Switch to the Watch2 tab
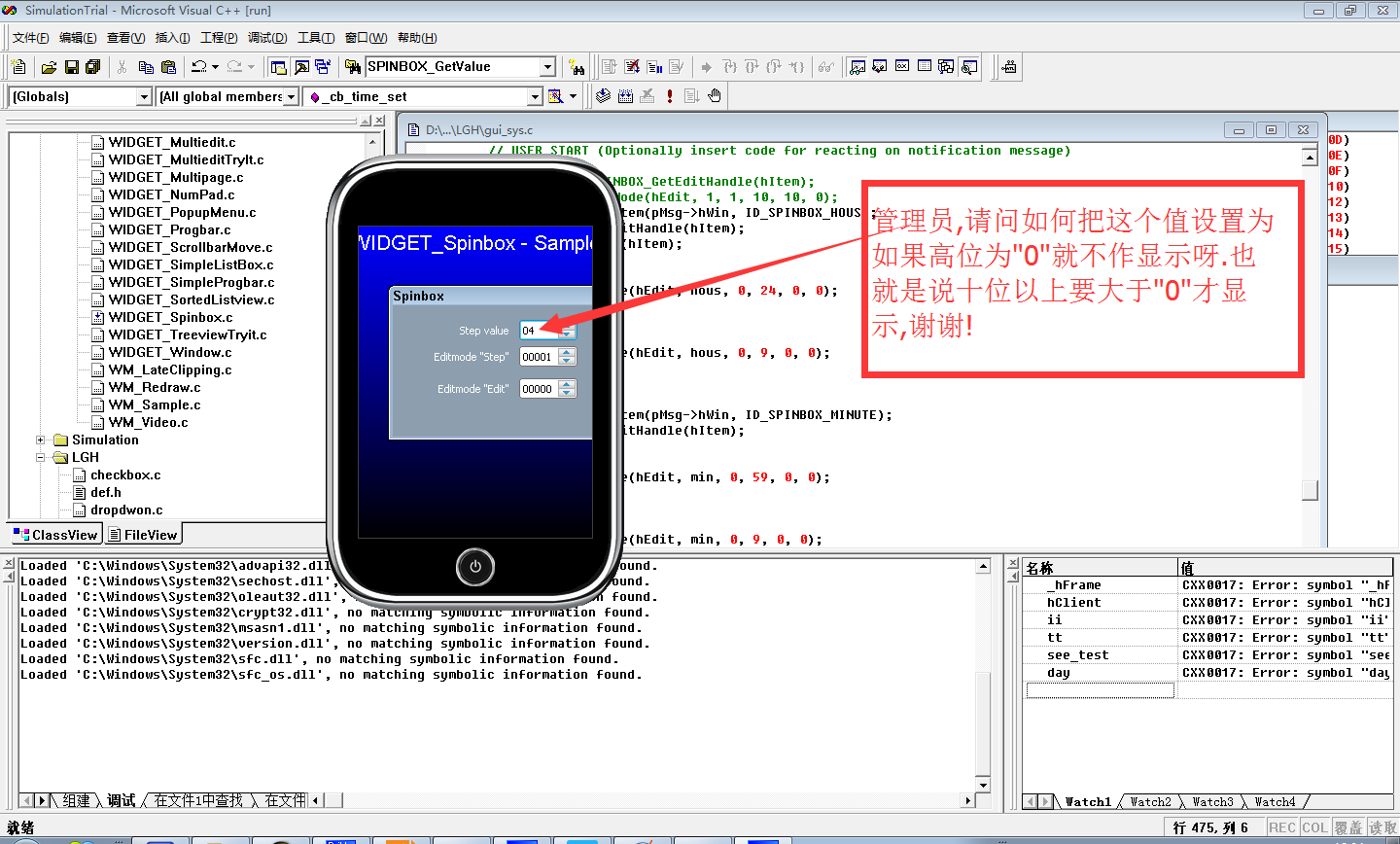1400x844 pixels. click(x=1150, y=802)
